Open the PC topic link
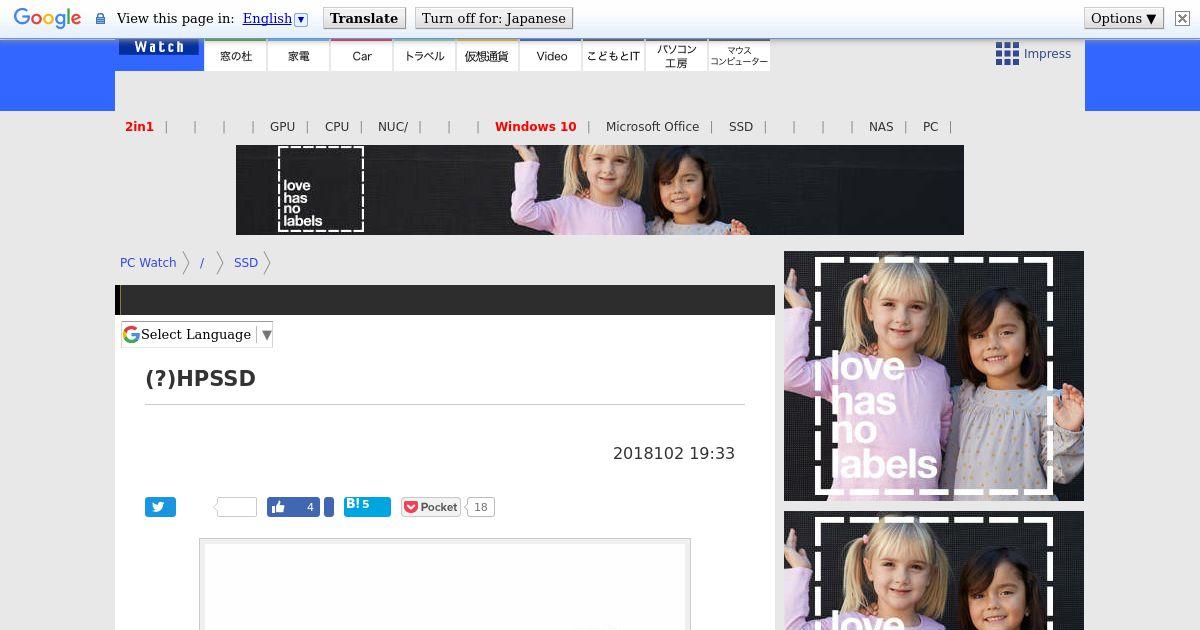 click(x=930, y=127)
